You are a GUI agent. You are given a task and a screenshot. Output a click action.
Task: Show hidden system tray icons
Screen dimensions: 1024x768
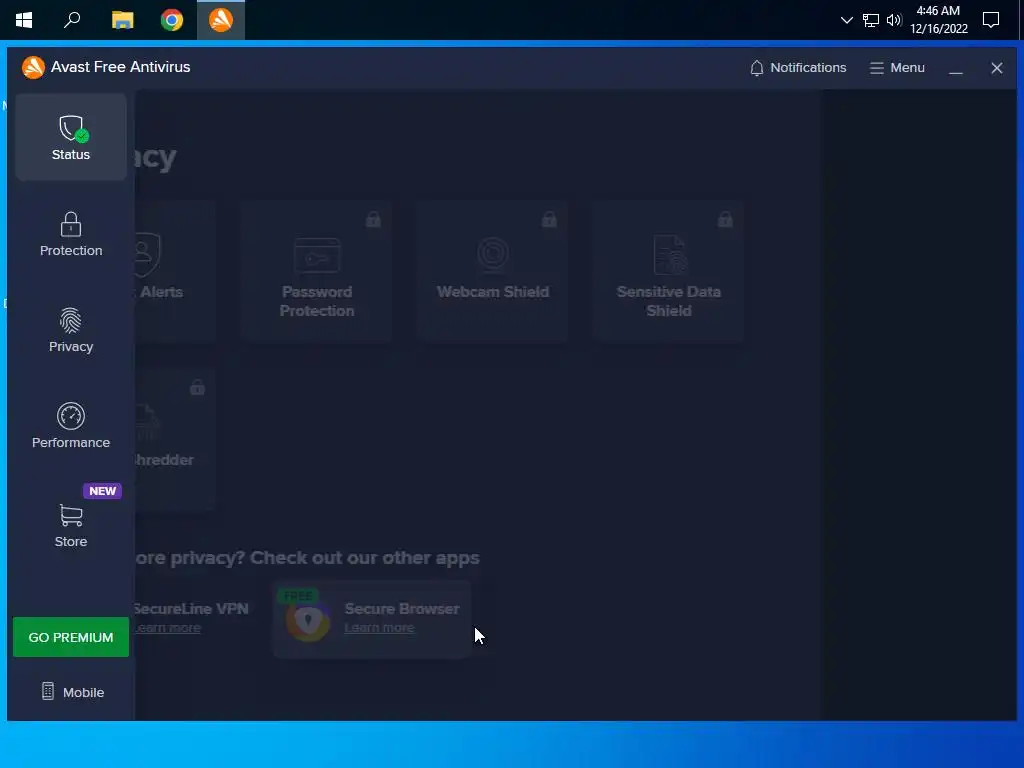pos(846,20)
